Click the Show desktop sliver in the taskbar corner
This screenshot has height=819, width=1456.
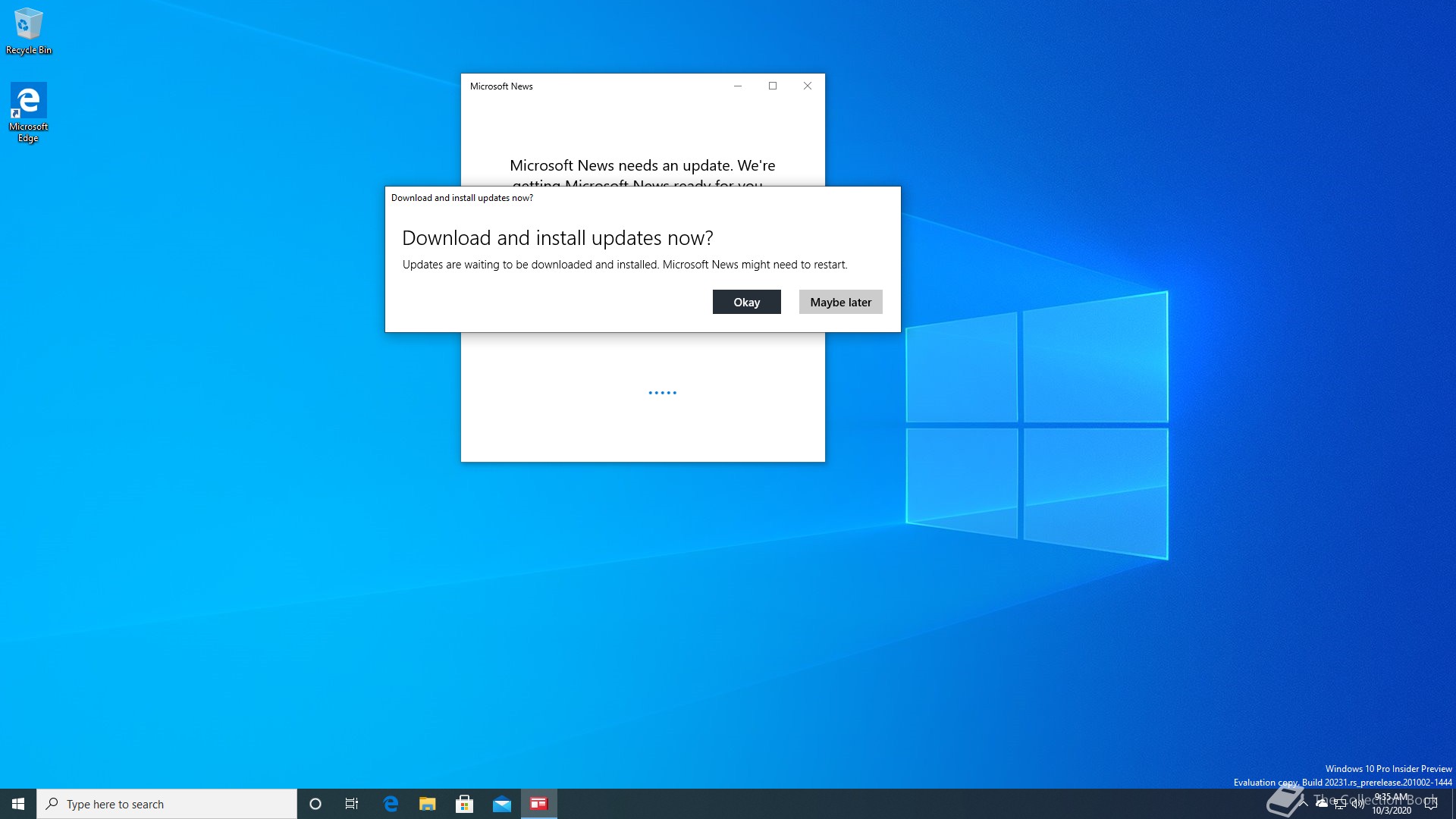click(x=1454, y=804)
